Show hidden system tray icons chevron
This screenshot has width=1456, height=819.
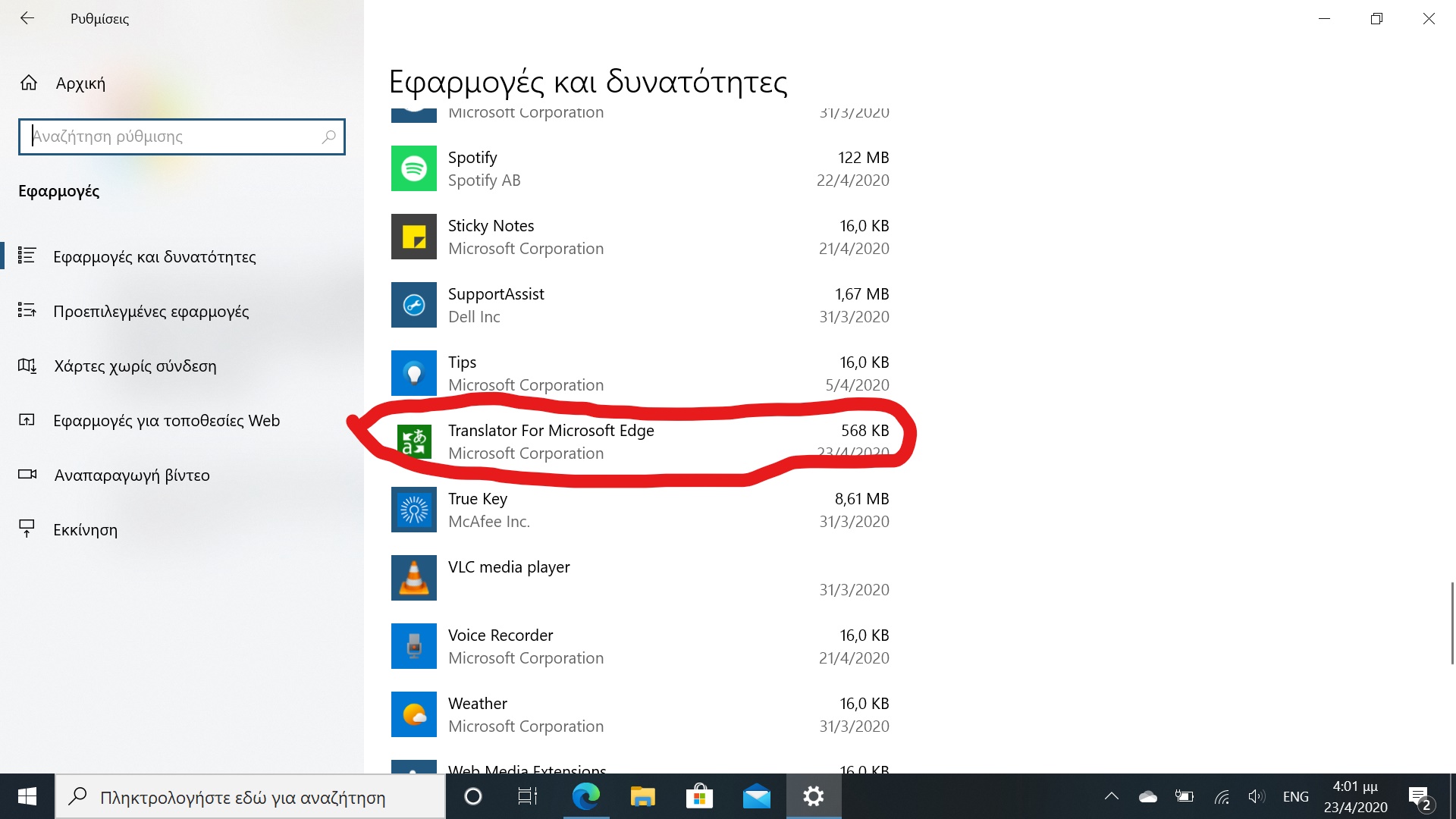click(1111, 796)
